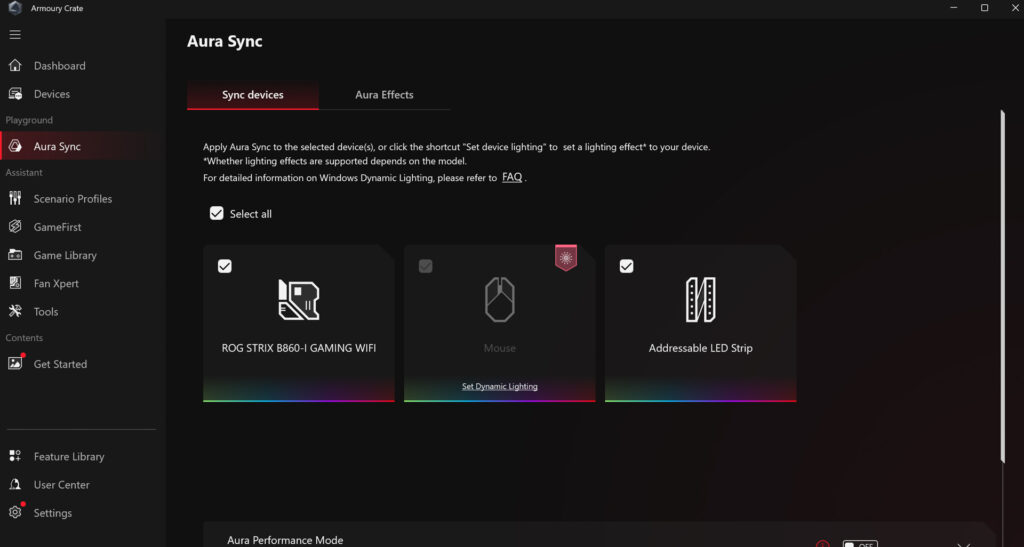Open Scenario Profiles sliders icon
Screen dimensions: 1024x547
pos(15,198)
